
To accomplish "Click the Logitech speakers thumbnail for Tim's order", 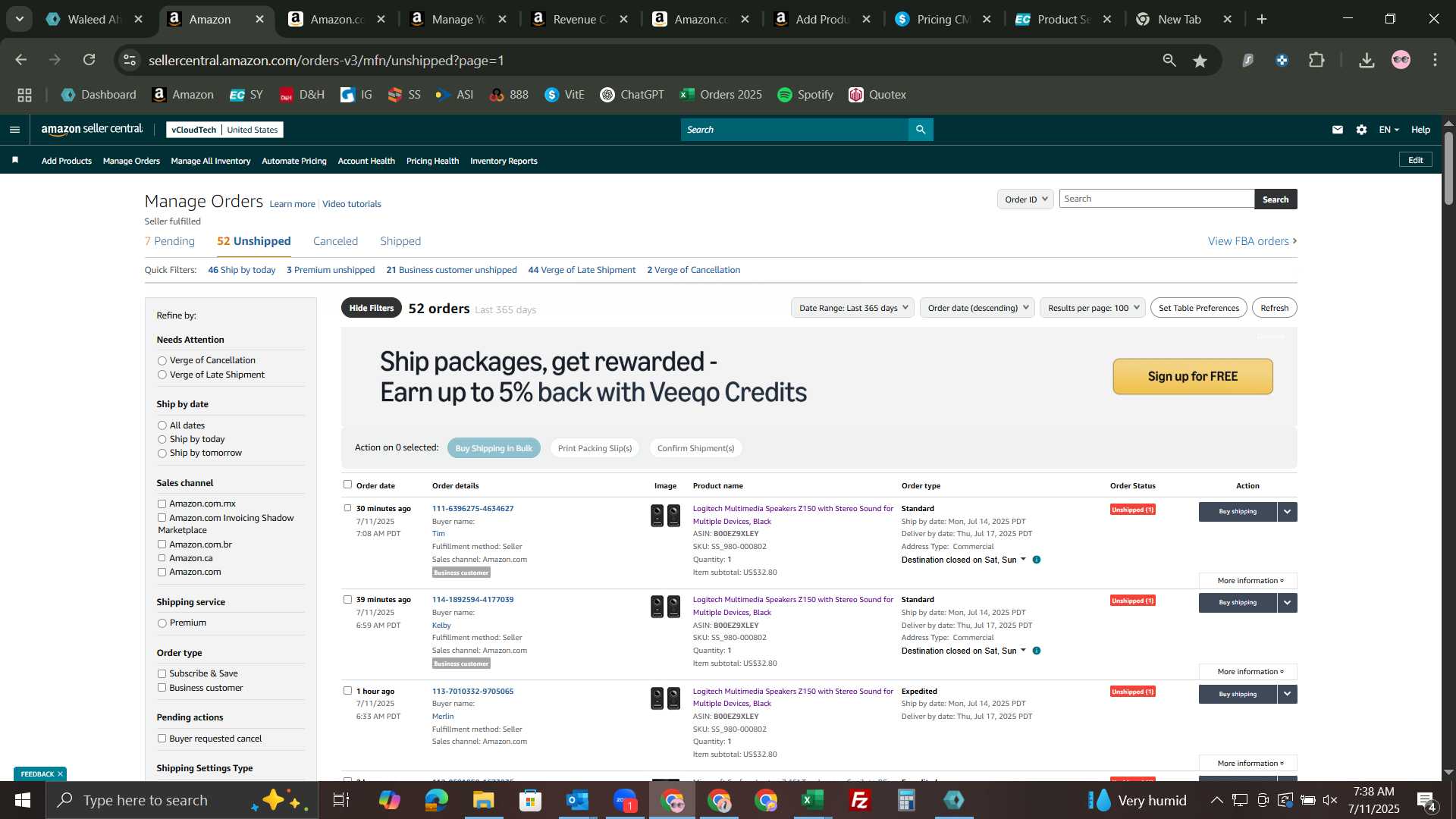I will coord(665,516).
